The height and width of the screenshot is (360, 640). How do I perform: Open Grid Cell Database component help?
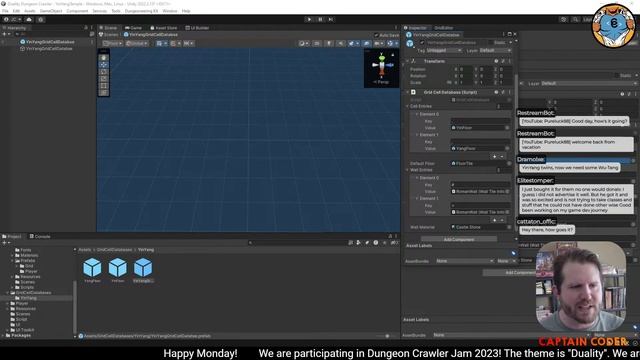coord(496,92)
